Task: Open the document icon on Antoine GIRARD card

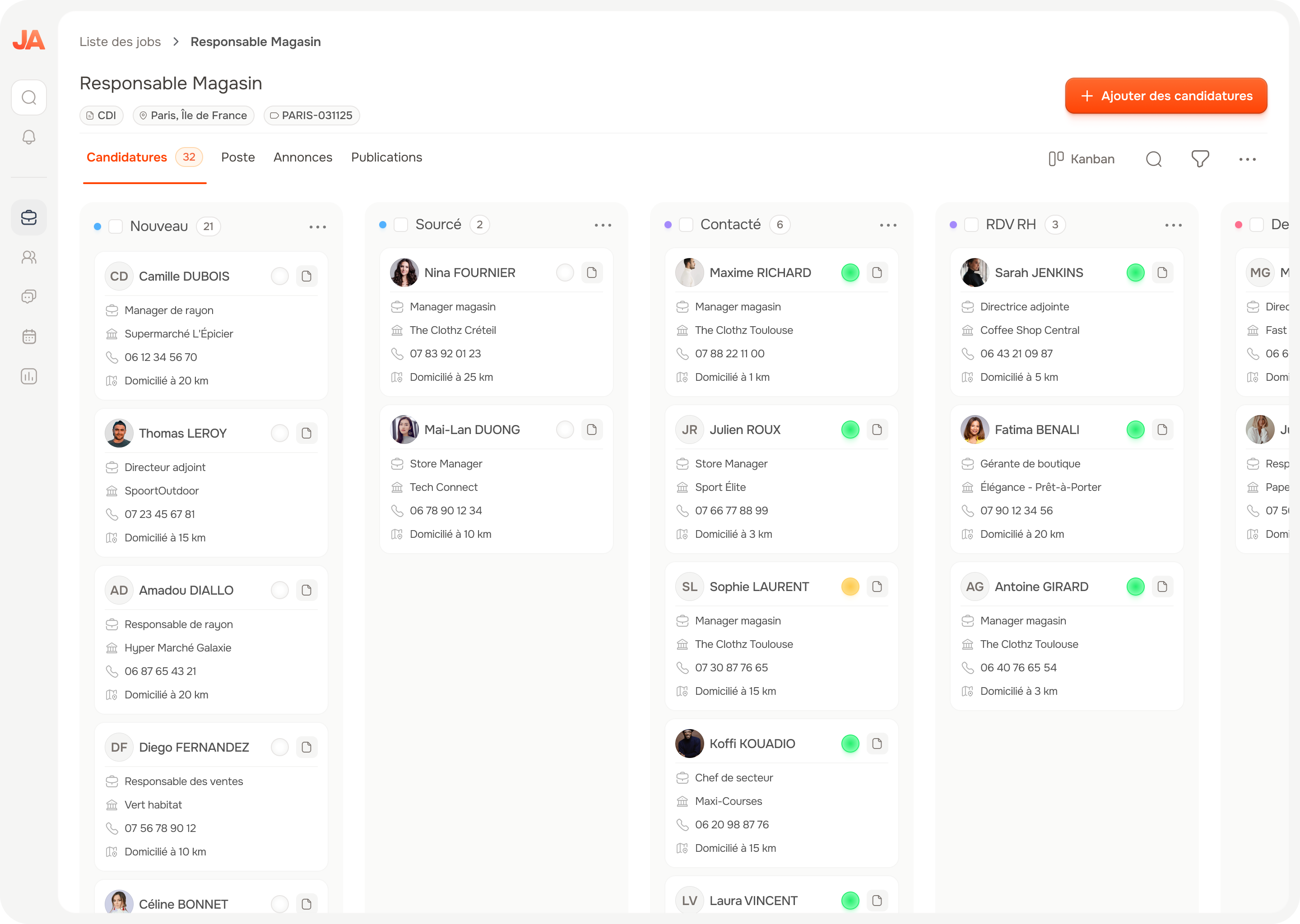Action: coord(1162,587)
